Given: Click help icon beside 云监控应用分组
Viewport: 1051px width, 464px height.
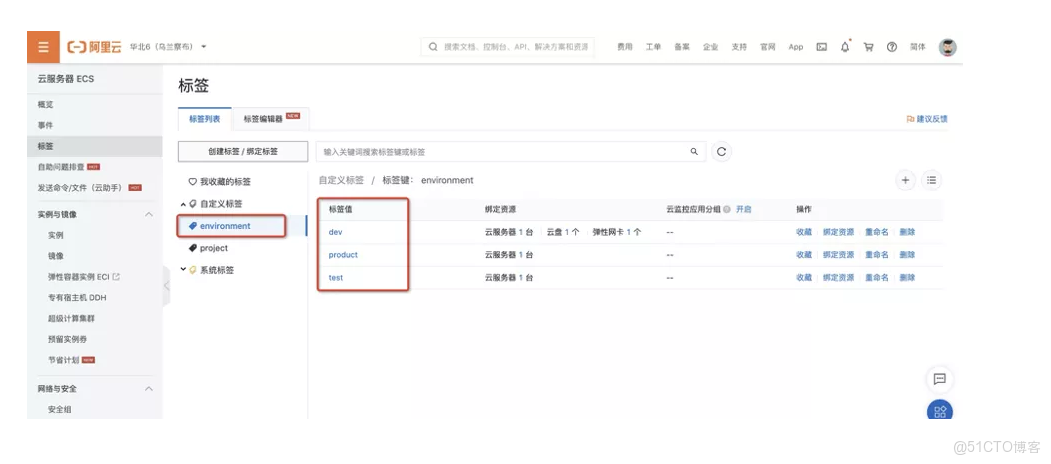Looking at the screenshot, I should [x=727, y=209].
